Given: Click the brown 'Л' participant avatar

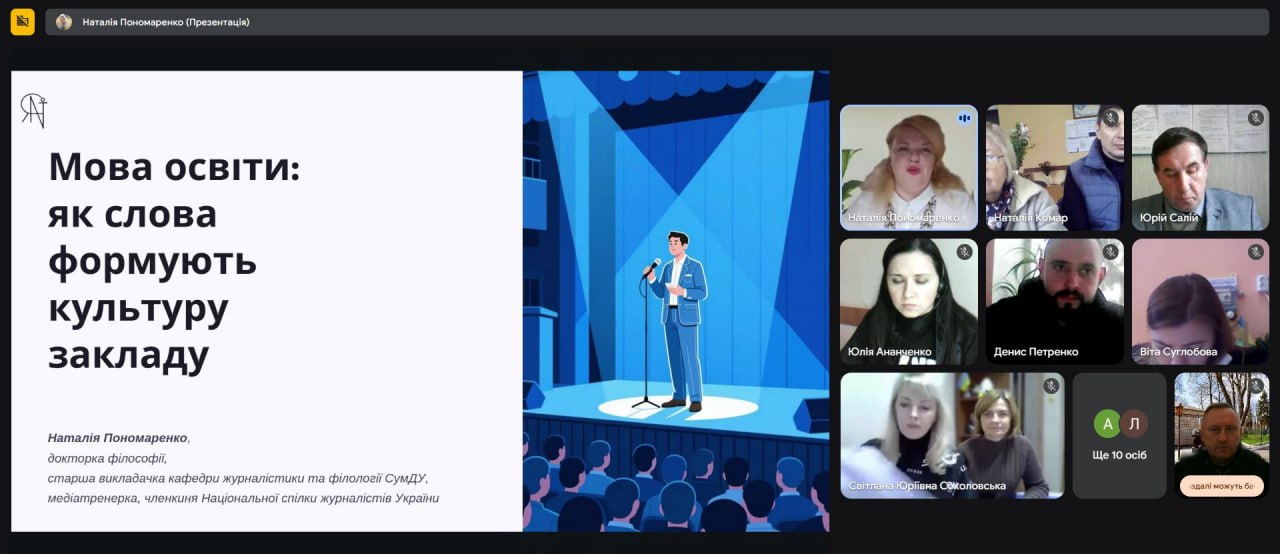Looking at the screenshot, I should coord(1132,424).
